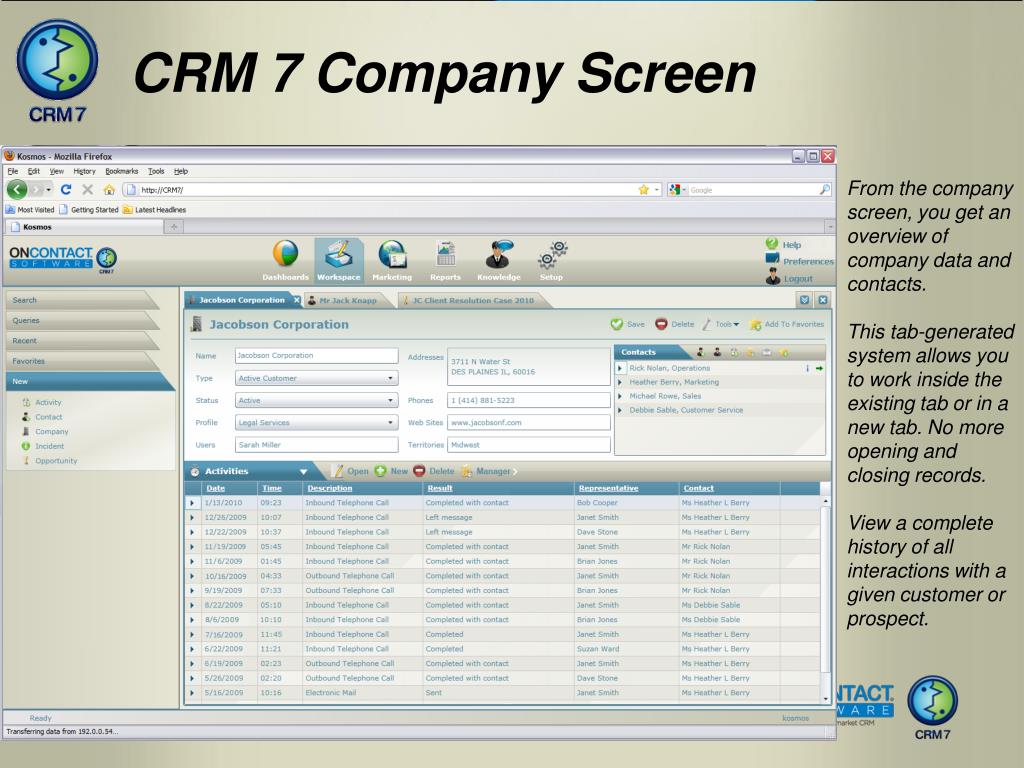Expand the Activities section selector arrow

pos(304,472)
